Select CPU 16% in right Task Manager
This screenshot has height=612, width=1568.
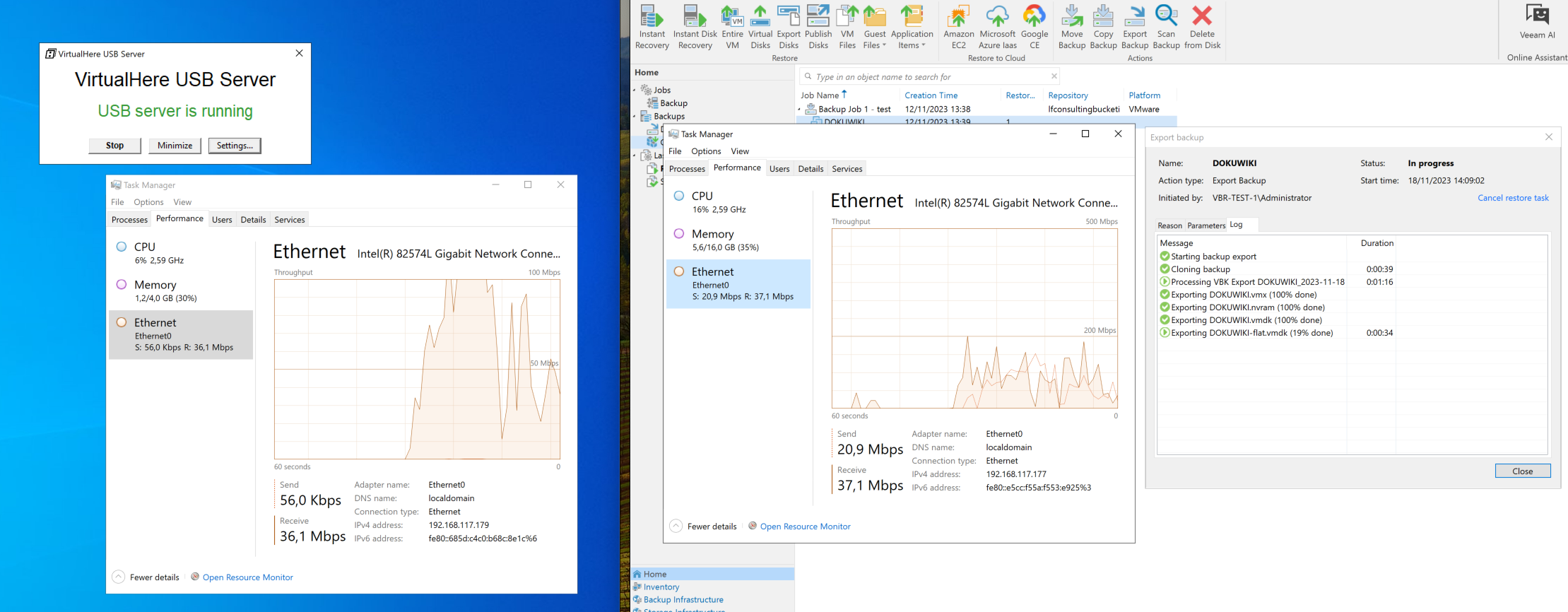click(x=738, y=202)
